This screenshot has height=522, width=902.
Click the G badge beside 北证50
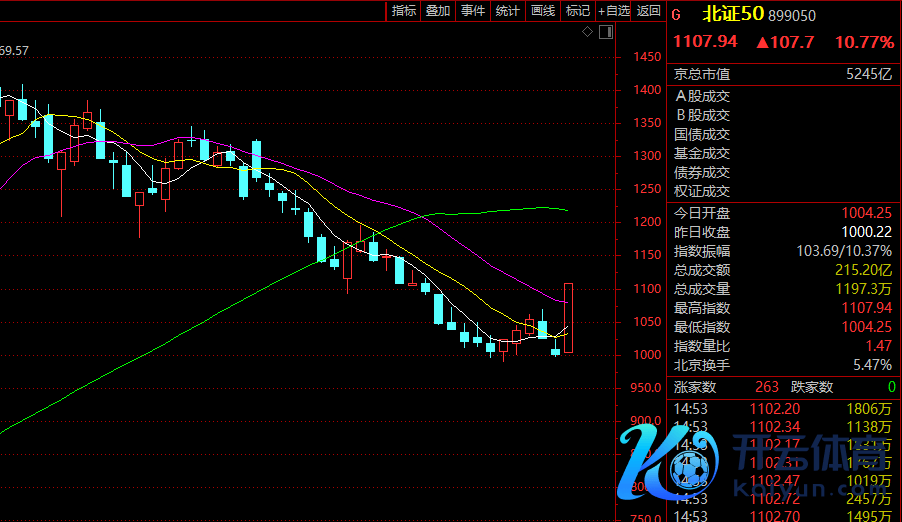(x=676, y=15)
